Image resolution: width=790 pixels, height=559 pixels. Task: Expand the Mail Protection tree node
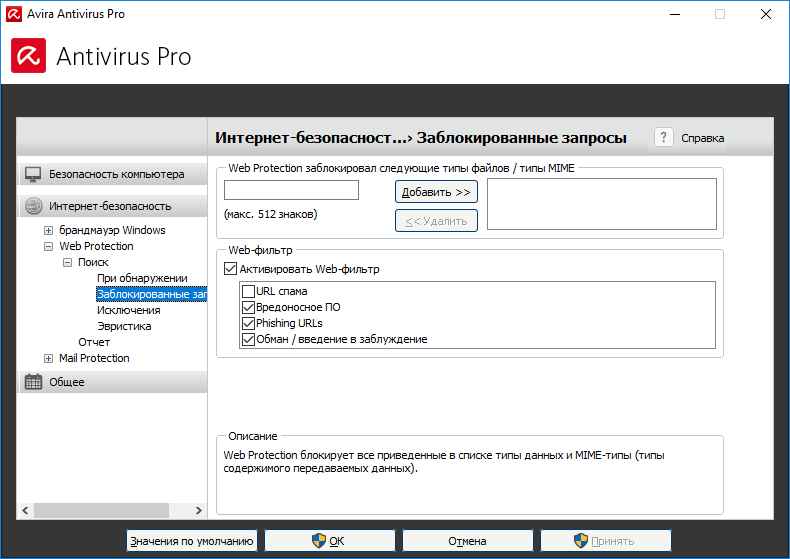coord(48,359)
